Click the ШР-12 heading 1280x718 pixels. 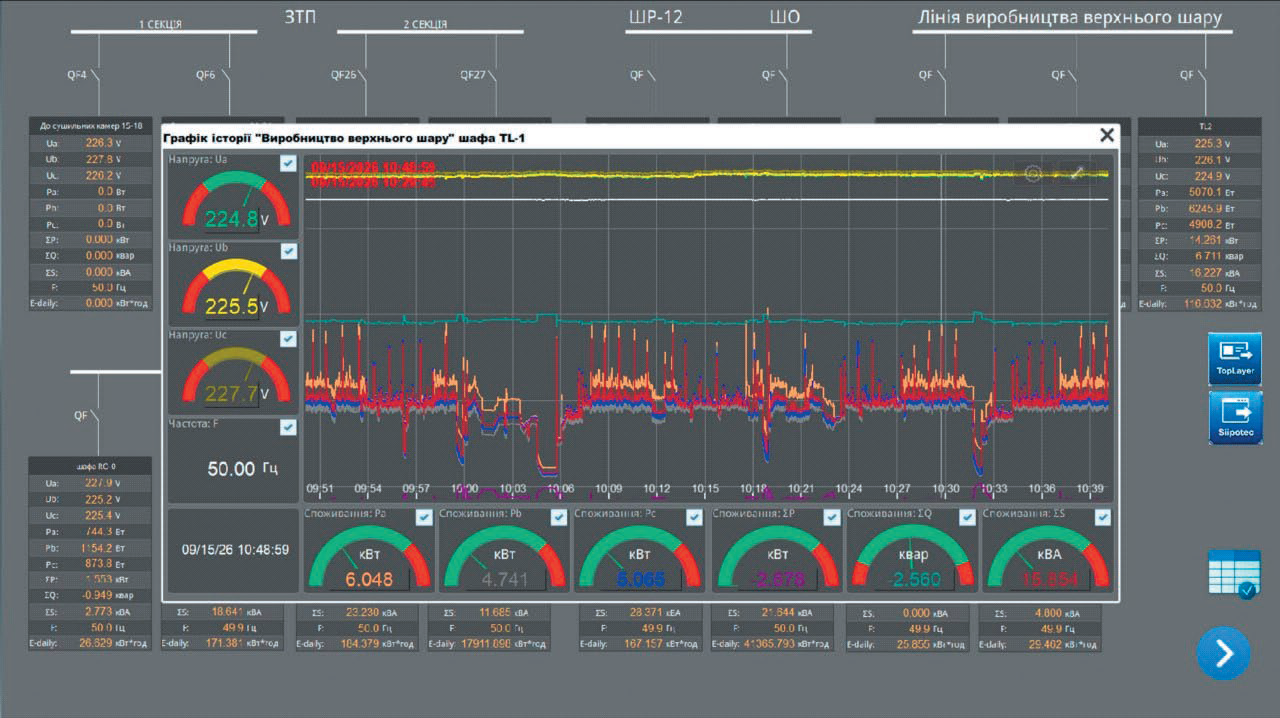655,17
